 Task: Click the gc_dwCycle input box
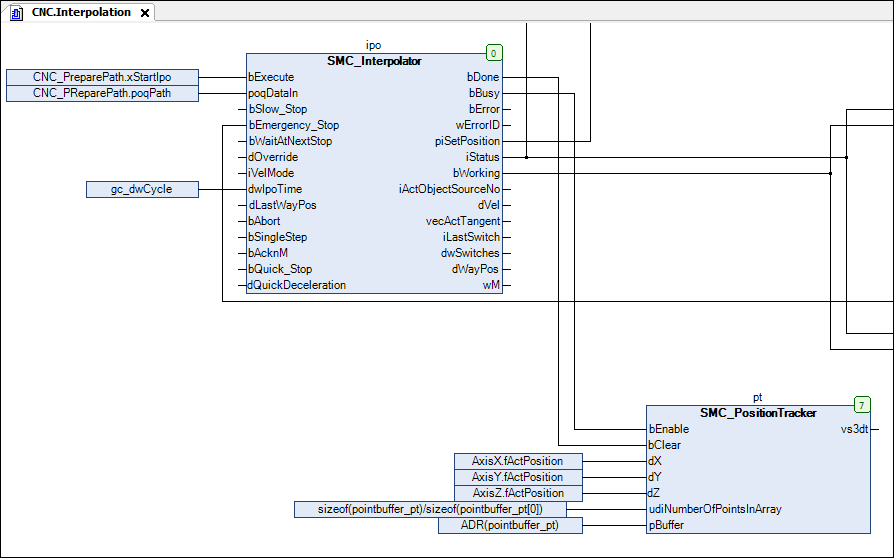(x=141, y=189)
